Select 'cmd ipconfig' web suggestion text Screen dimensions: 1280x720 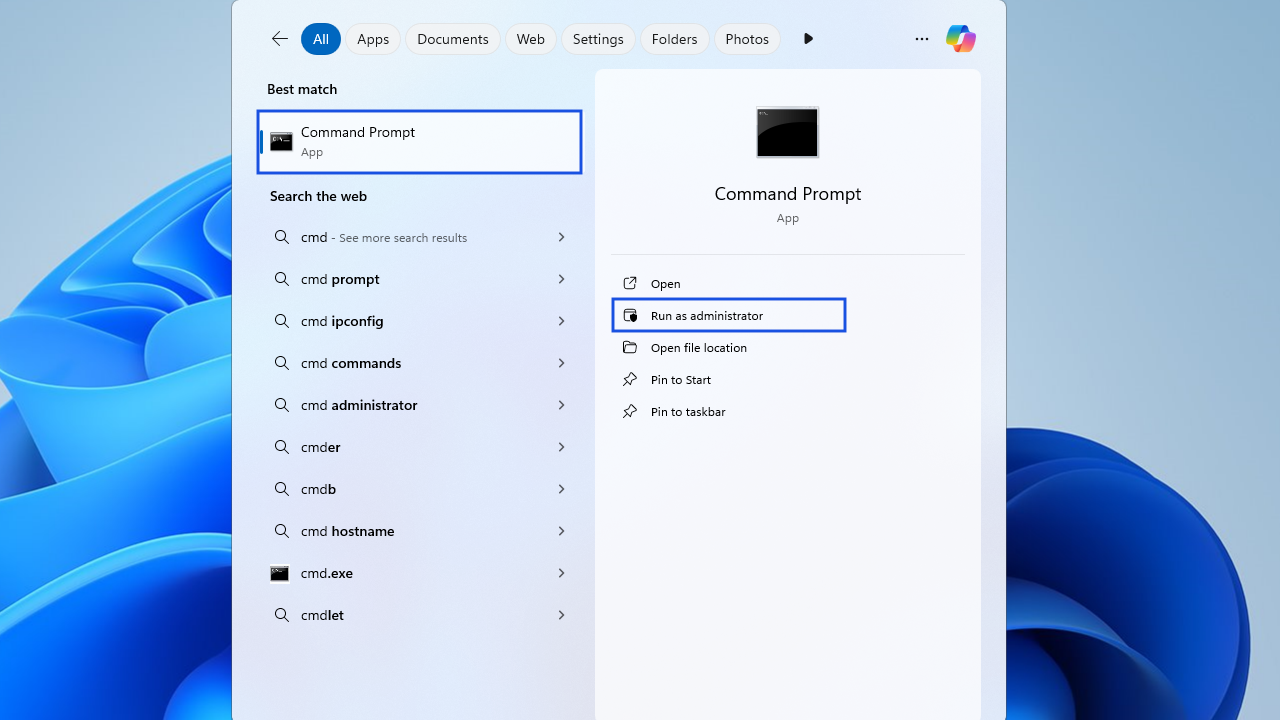(342, 321)
